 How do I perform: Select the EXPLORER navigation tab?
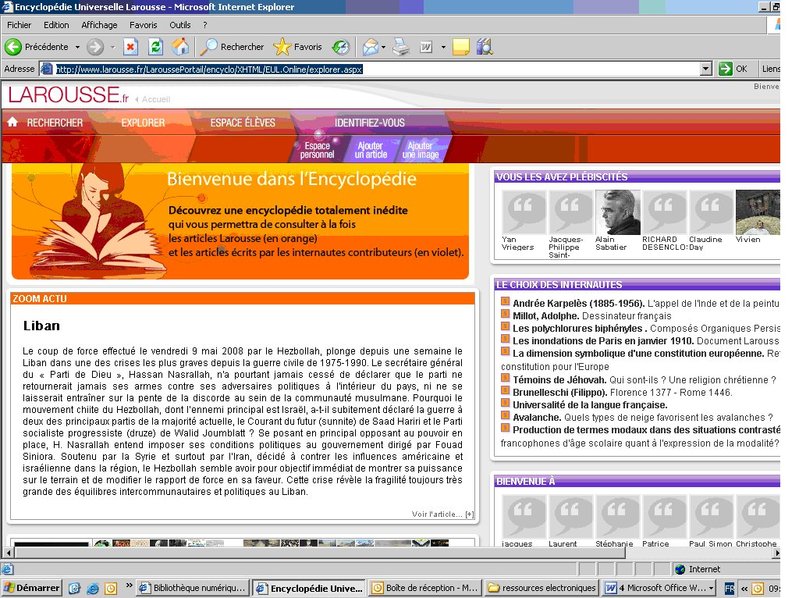(x=143, y=123)
